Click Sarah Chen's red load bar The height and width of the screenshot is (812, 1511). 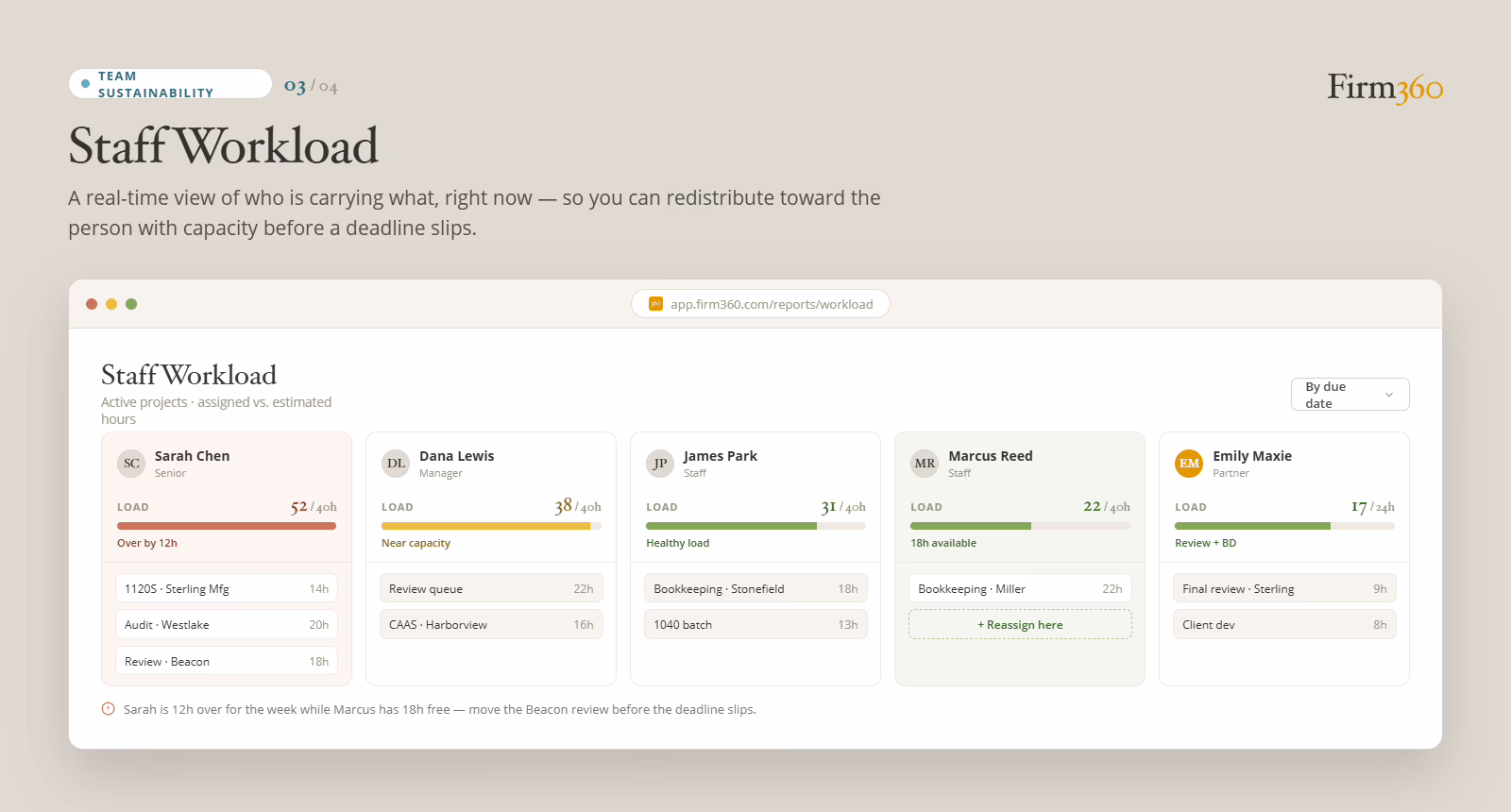coord(227,526)
